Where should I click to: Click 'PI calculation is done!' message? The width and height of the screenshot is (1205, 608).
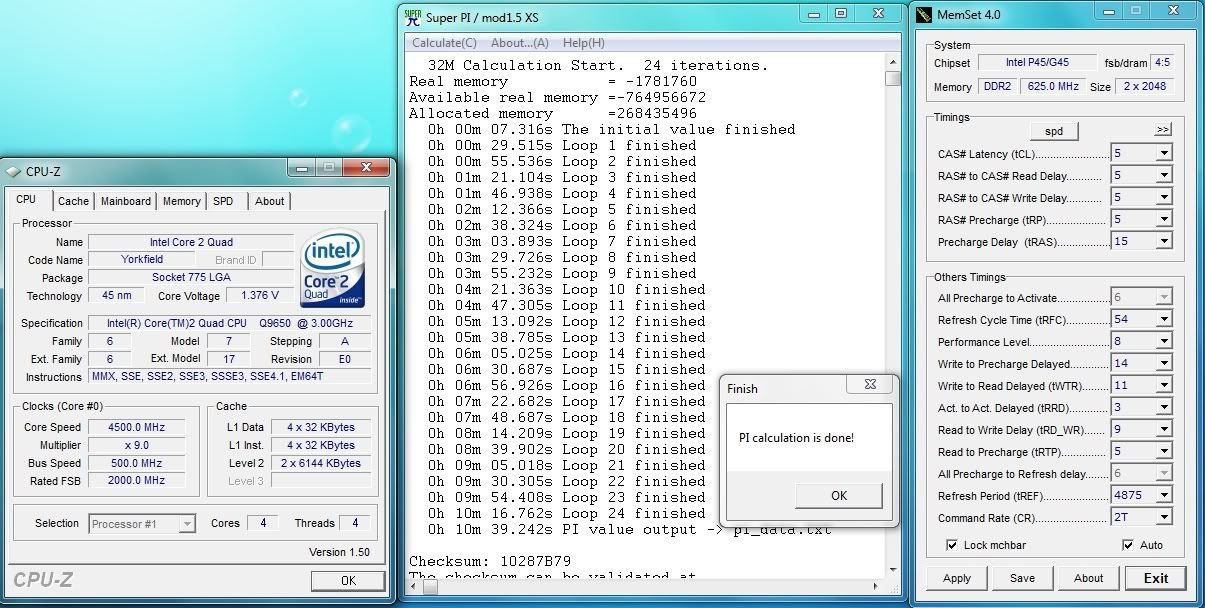coord(796,438)
